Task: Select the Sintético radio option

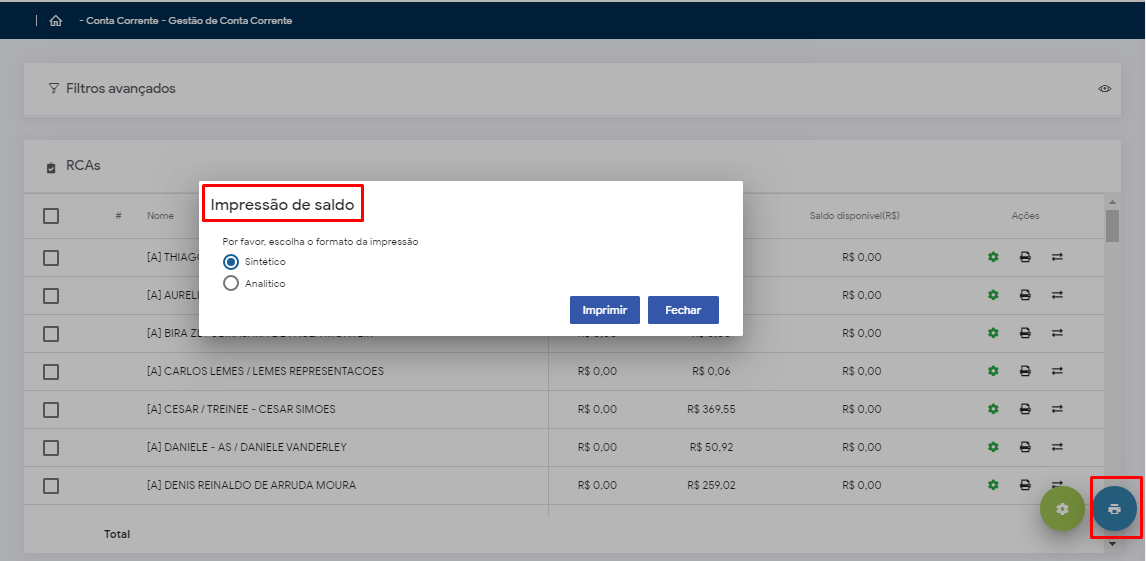Action: [x=231, y=262]
